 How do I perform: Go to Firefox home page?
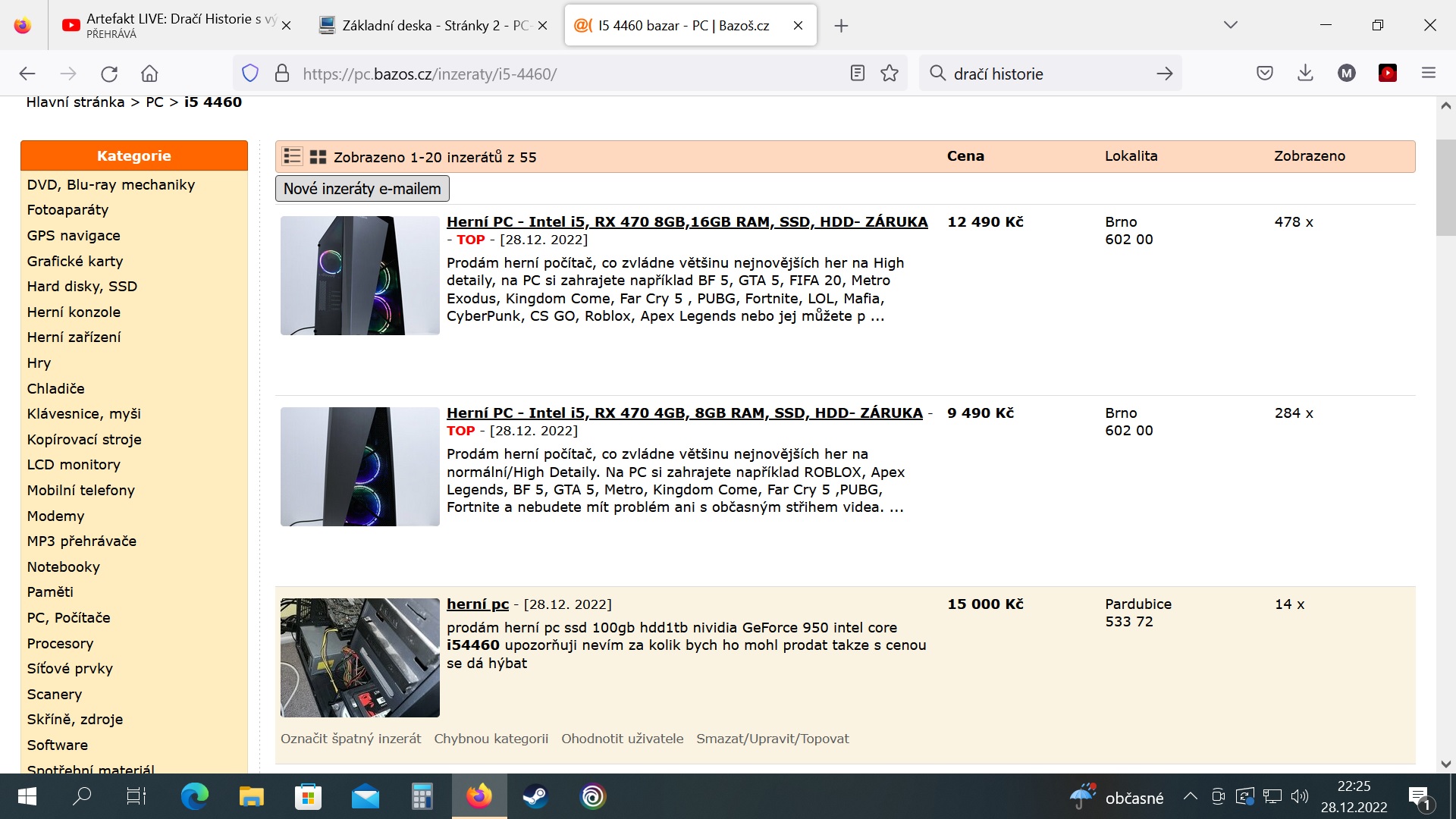149,74
